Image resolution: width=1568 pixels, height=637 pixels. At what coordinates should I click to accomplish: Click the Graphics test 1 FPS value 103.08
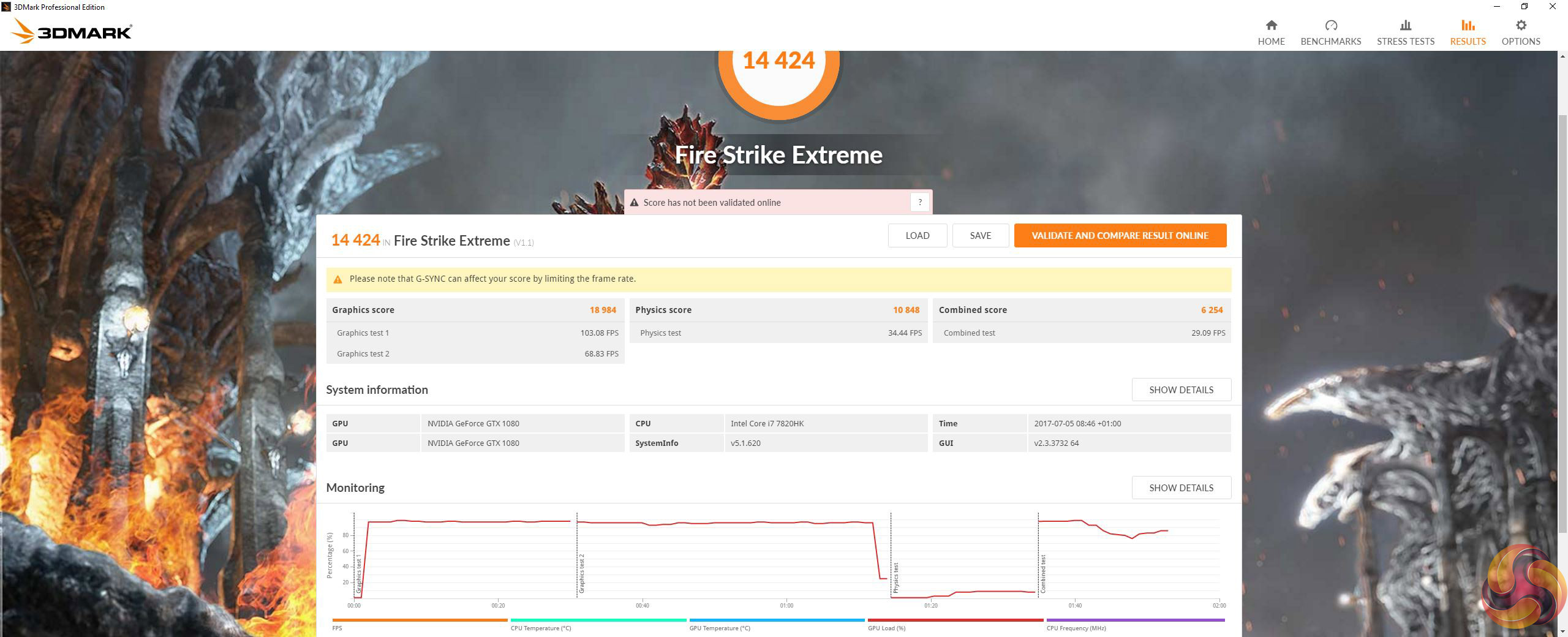click(x=599, y=333)
